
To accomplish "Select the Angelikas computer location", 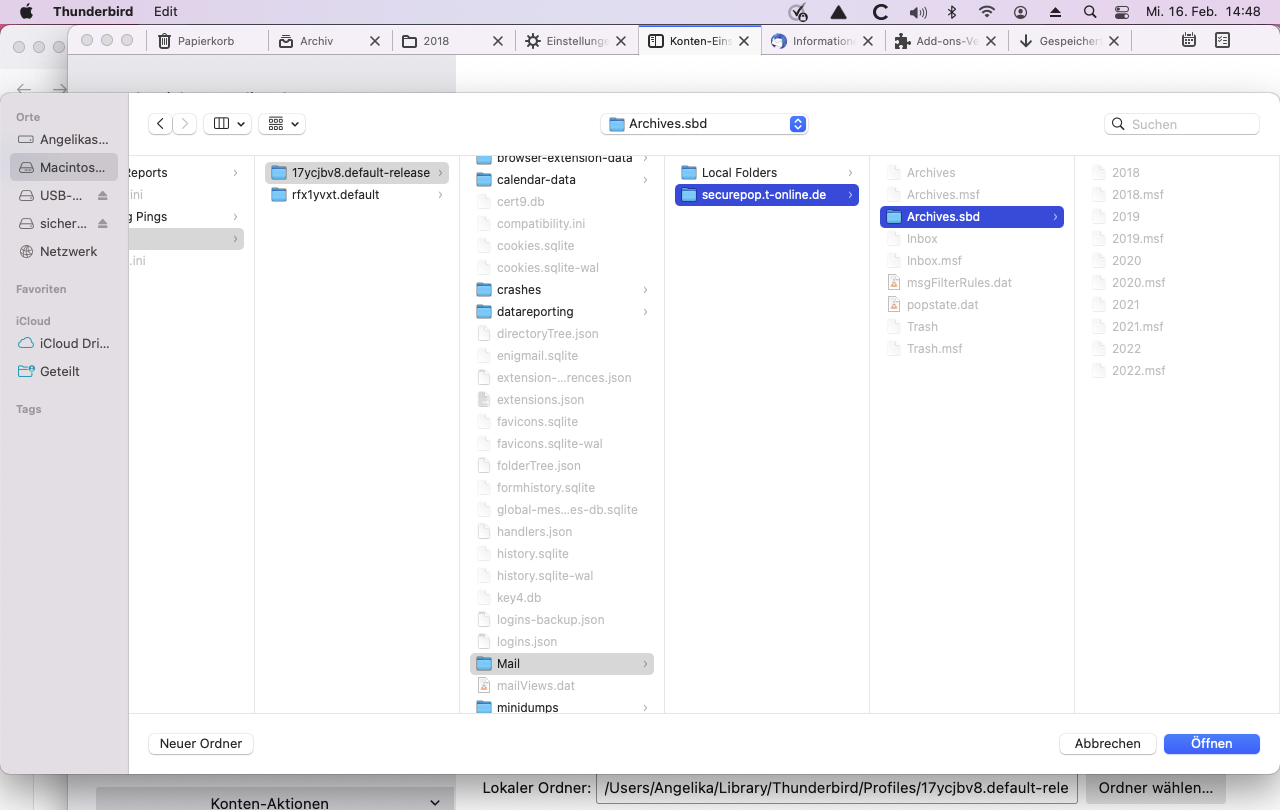I will (64, 139).
